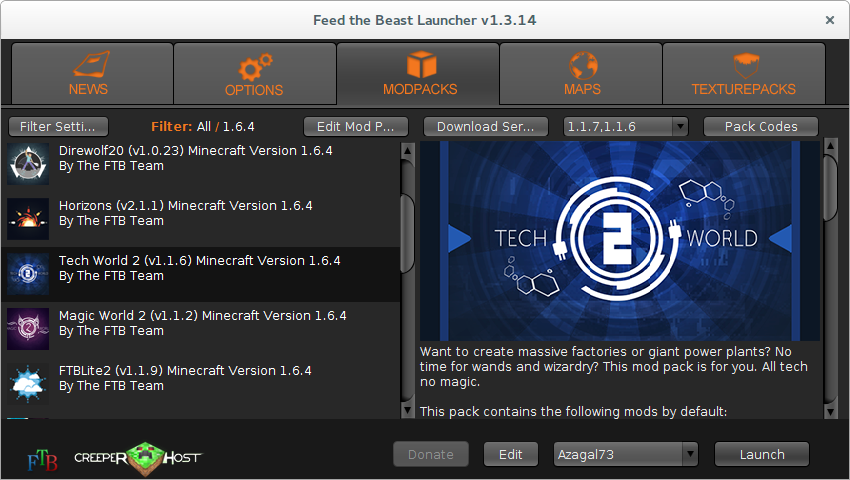Click the Modpacks cube icon
850x480 pixels.
(x=421, y=64)
